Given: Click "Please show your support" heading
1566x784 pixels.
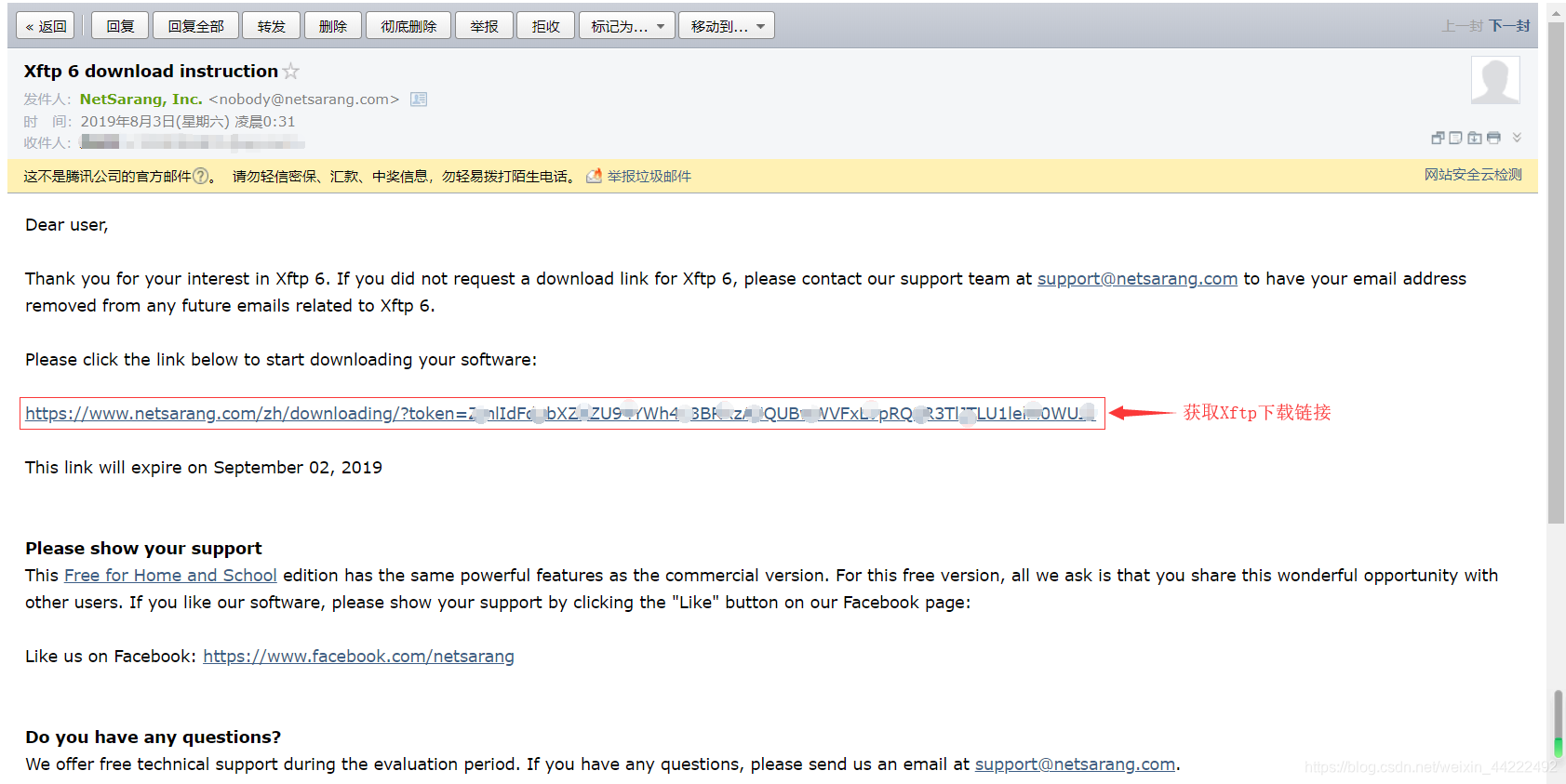Looking at the screenshot, I should [143, 549].
